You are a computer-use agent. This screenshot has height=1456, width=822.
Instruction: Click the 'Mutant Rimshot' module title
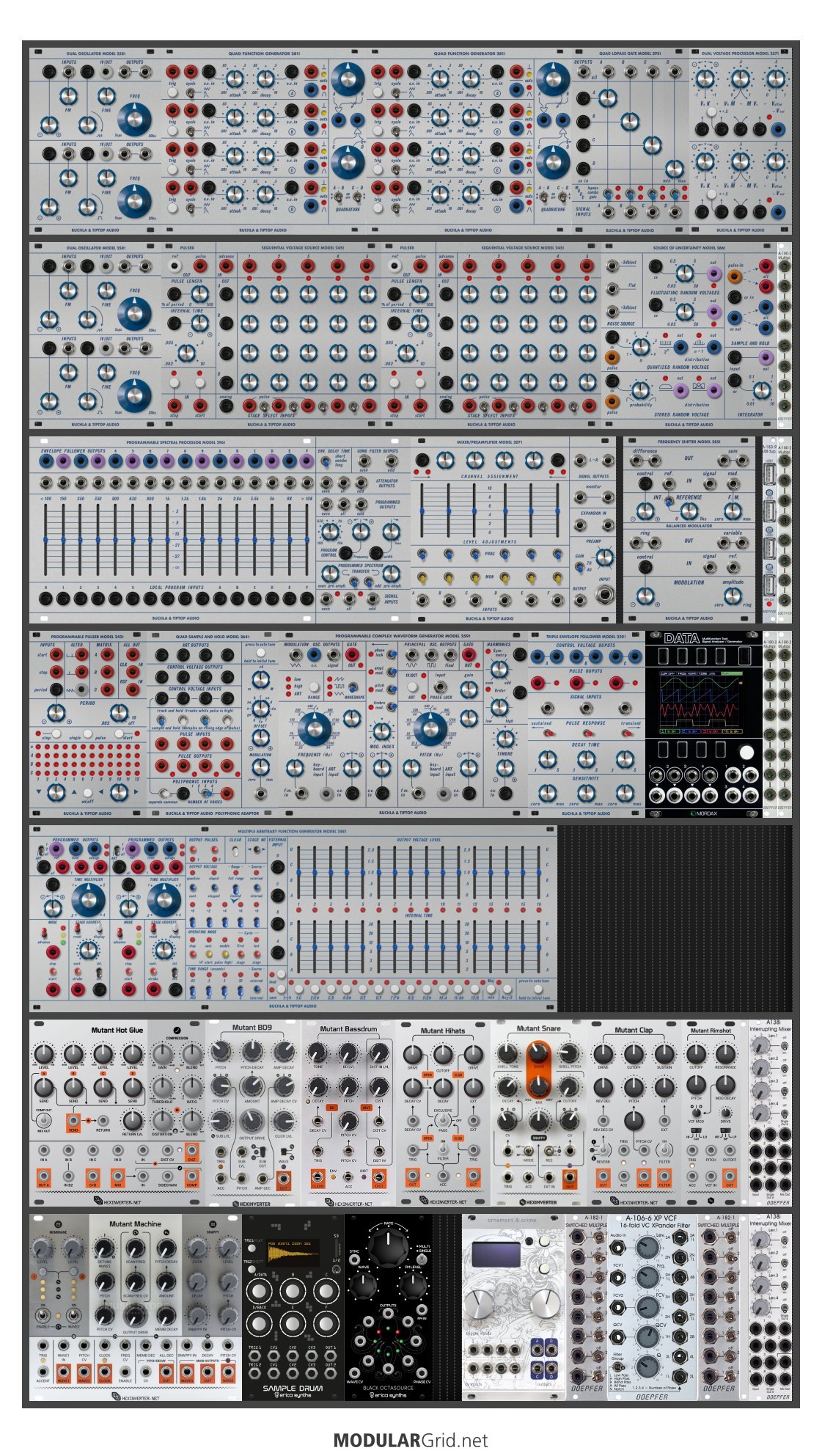(711, 1031)
